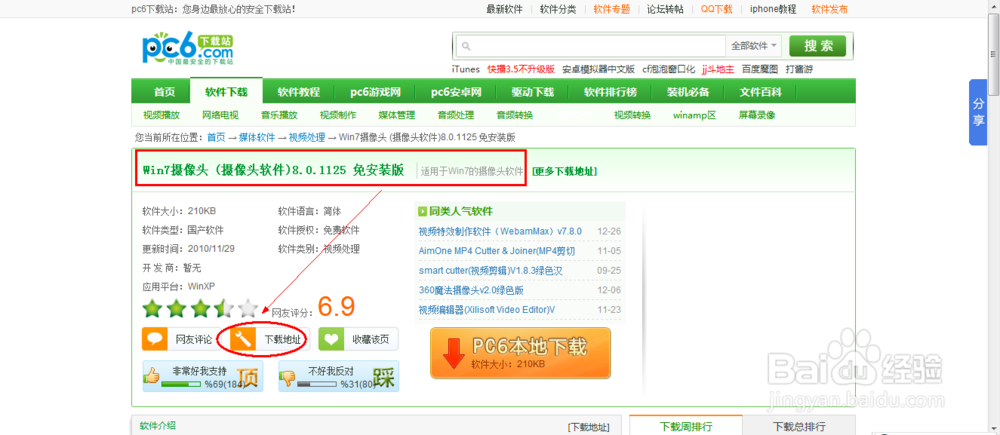This screenshot has width=1000, height=435.
Task: Click iphone教程 in top bar
Action: pyautogui.click(x=773, y=9)
